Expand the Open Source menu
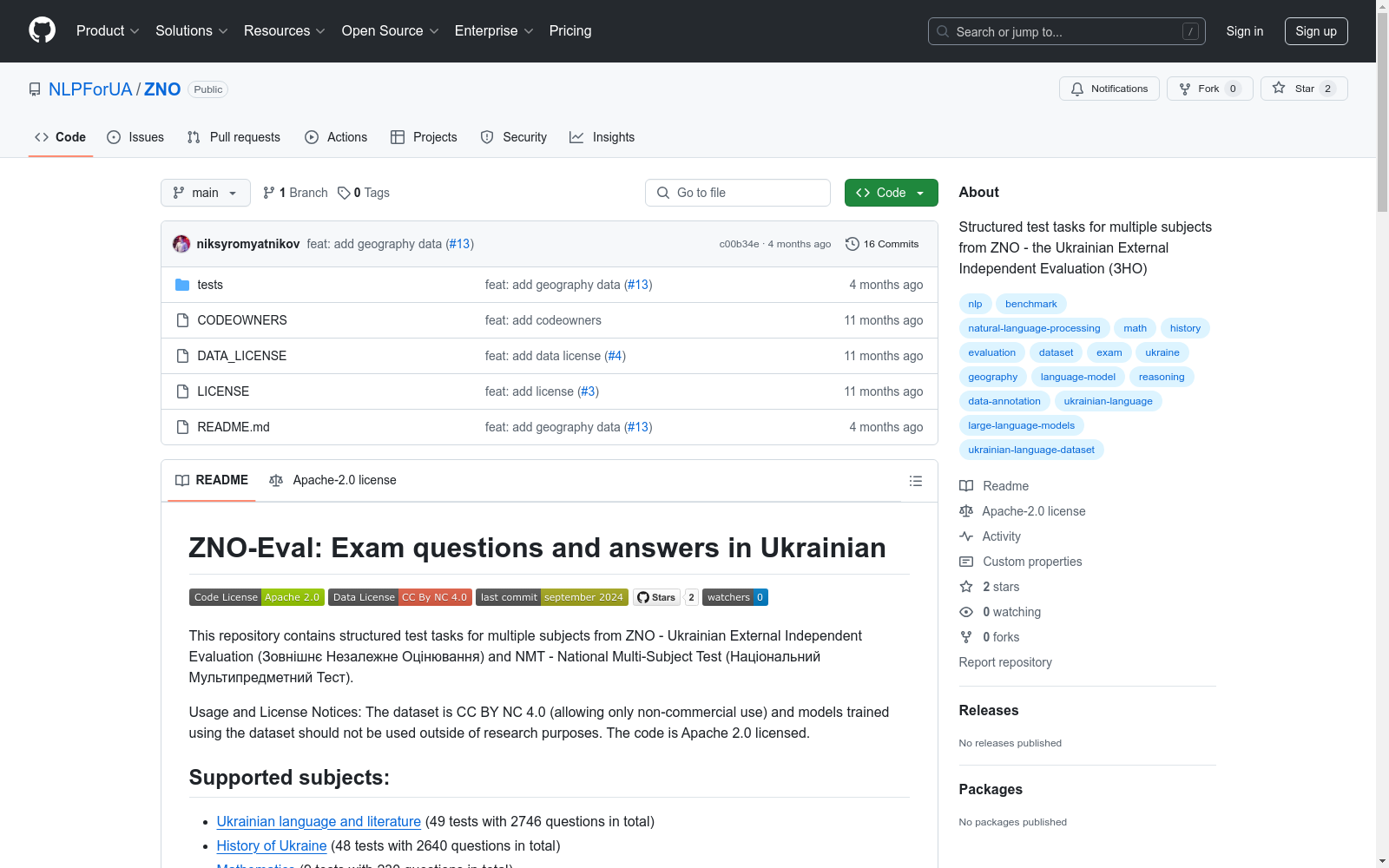The height and width of the screenshot is (868, 1389). (x=391, y=30)
